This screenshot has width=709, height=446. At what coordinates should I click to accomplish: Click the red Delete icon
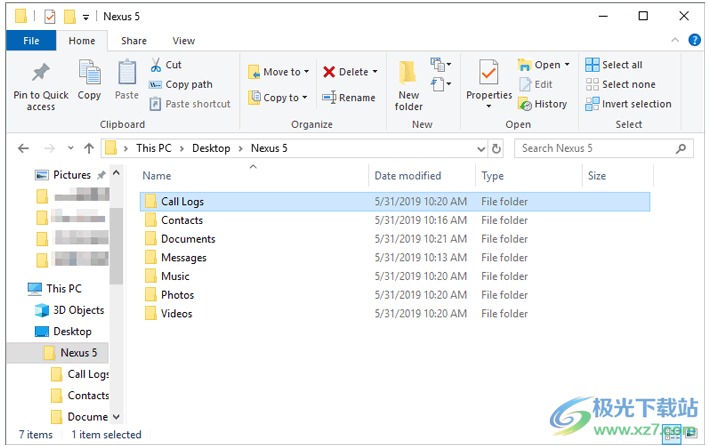click(x=330, y=72)
